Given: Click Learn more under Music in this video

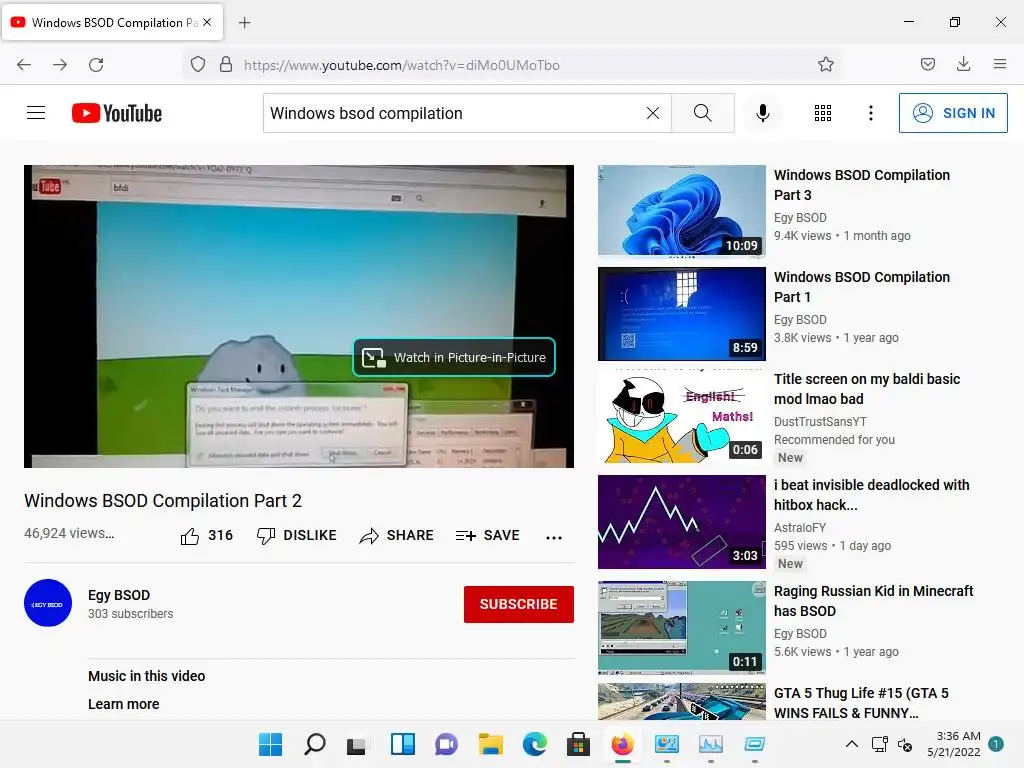Looking at the screenshot, I should coord(123,704).
